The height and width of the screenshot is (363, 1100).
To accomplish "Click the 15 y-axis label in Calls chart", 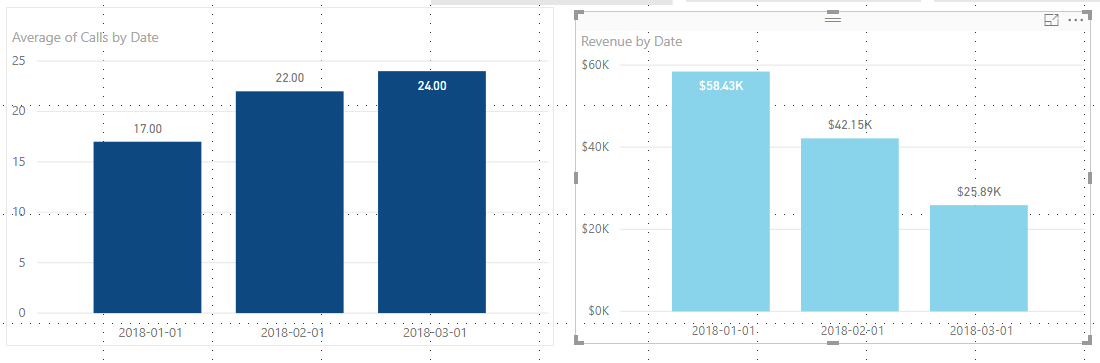I will pos(20,162).
